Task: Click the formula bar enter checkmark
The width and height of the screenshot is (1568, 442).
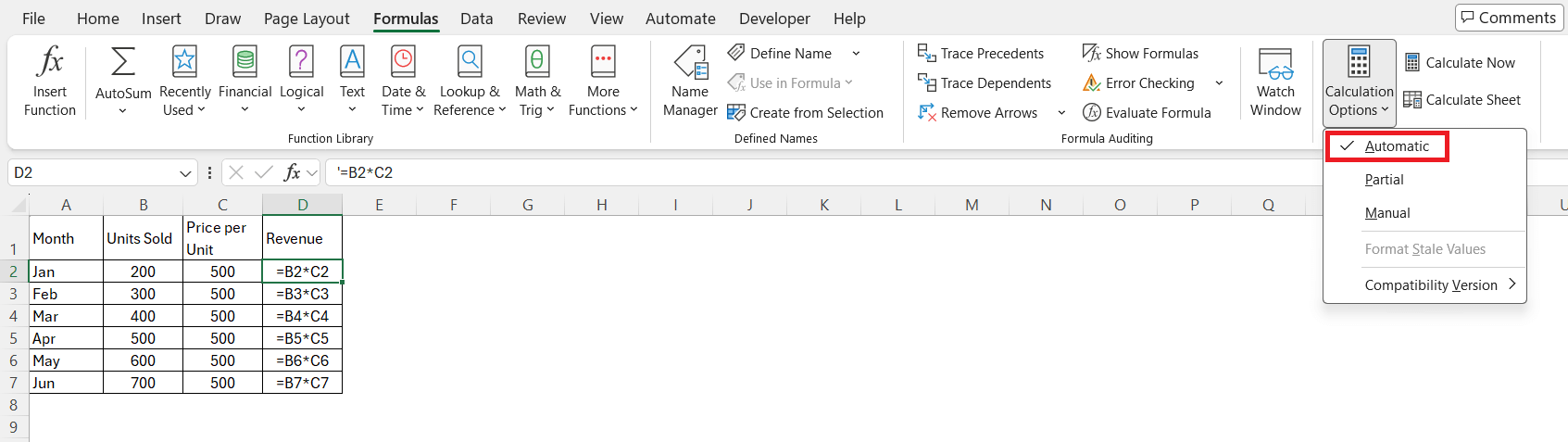Action: click(x=264, y=172)
